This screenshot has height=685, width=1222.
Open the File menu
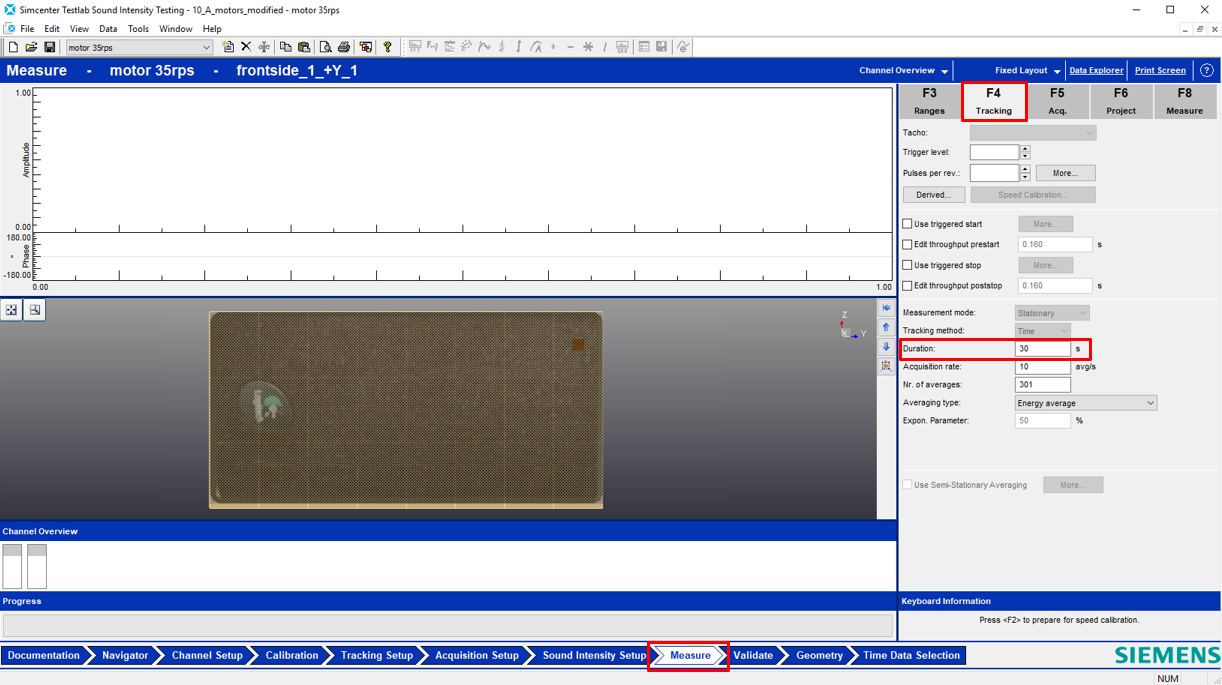tap(27, 29)
